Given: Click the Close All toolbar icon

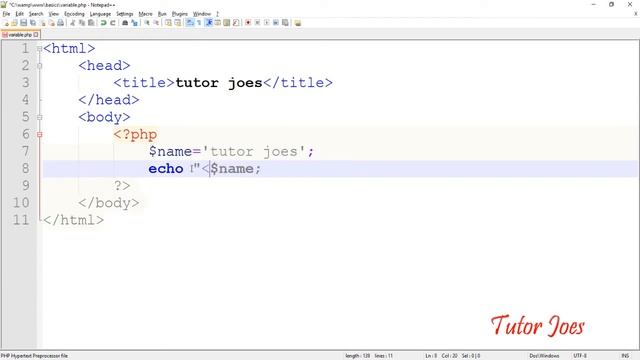Looking at the screenshot, I should pyautogui.click(x=52, y=23).
